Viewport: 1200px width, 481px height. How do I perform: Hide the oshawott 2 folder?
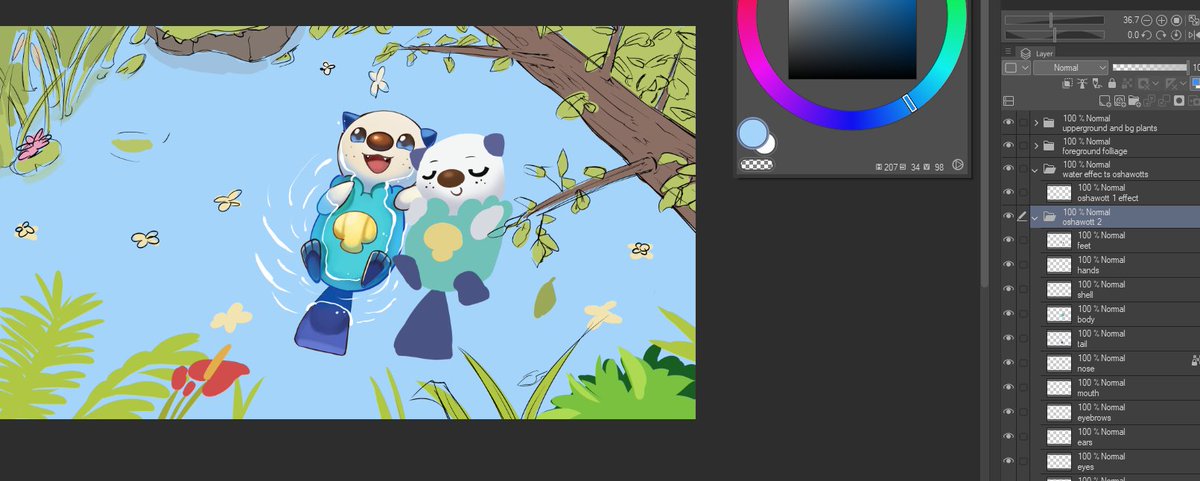(x=1008, y=217)
